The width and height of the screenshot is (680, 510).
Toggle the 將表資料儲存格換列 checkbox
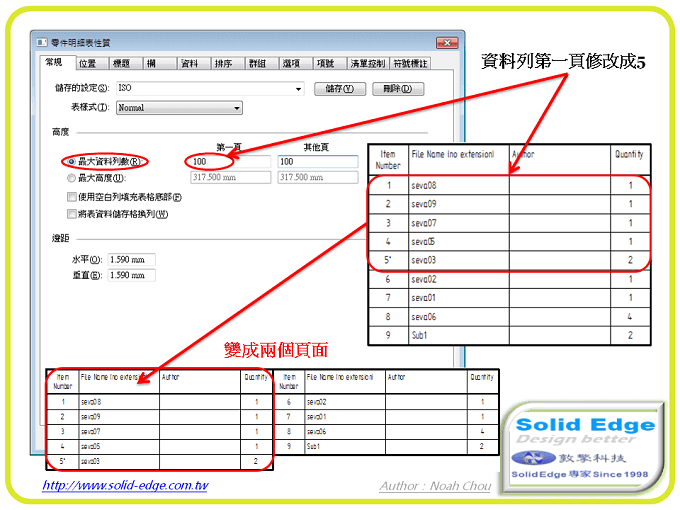tap(71, 213)
